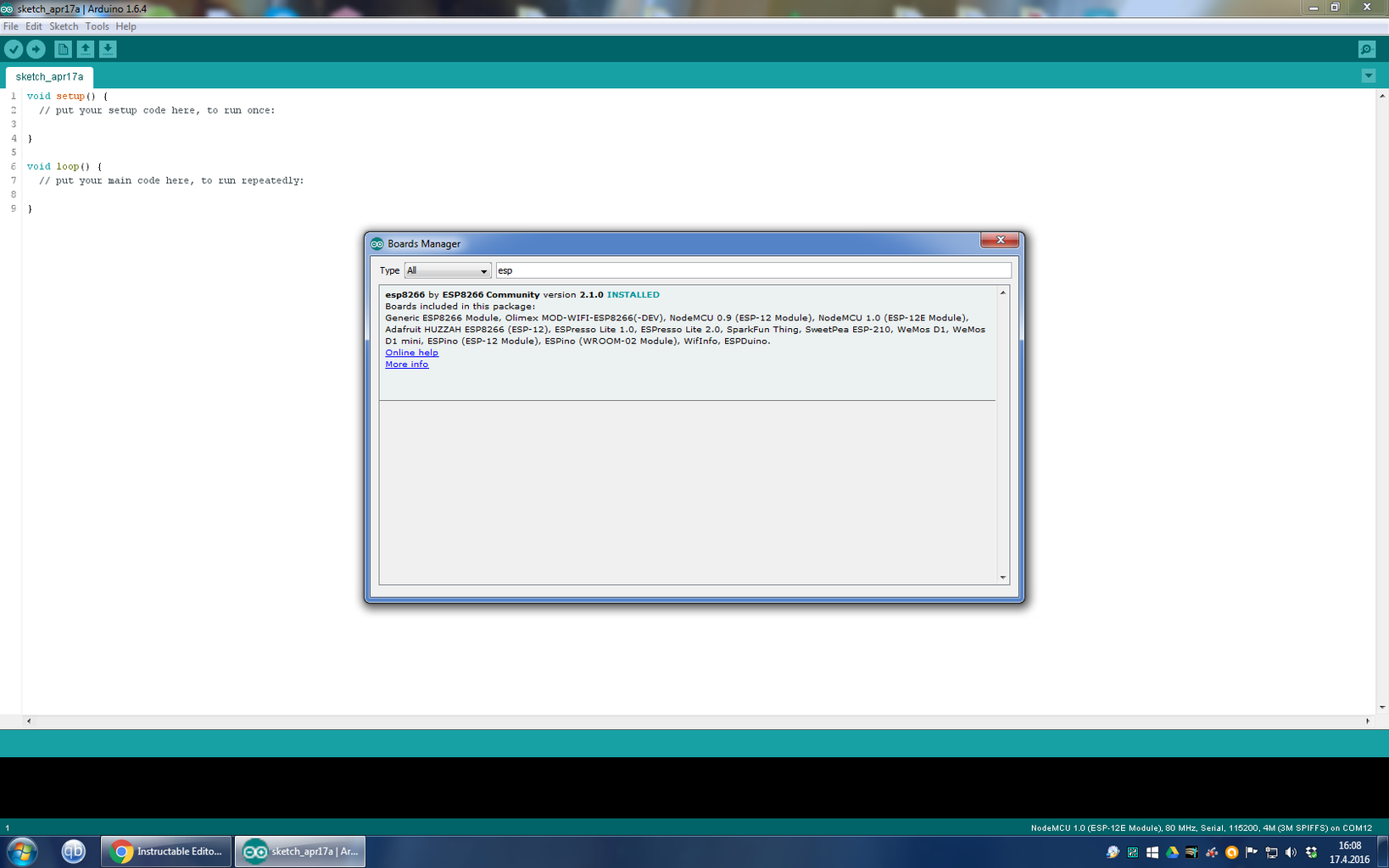Click the Boards Manager search field
1389x868 pixels.
tap(753, 270)
